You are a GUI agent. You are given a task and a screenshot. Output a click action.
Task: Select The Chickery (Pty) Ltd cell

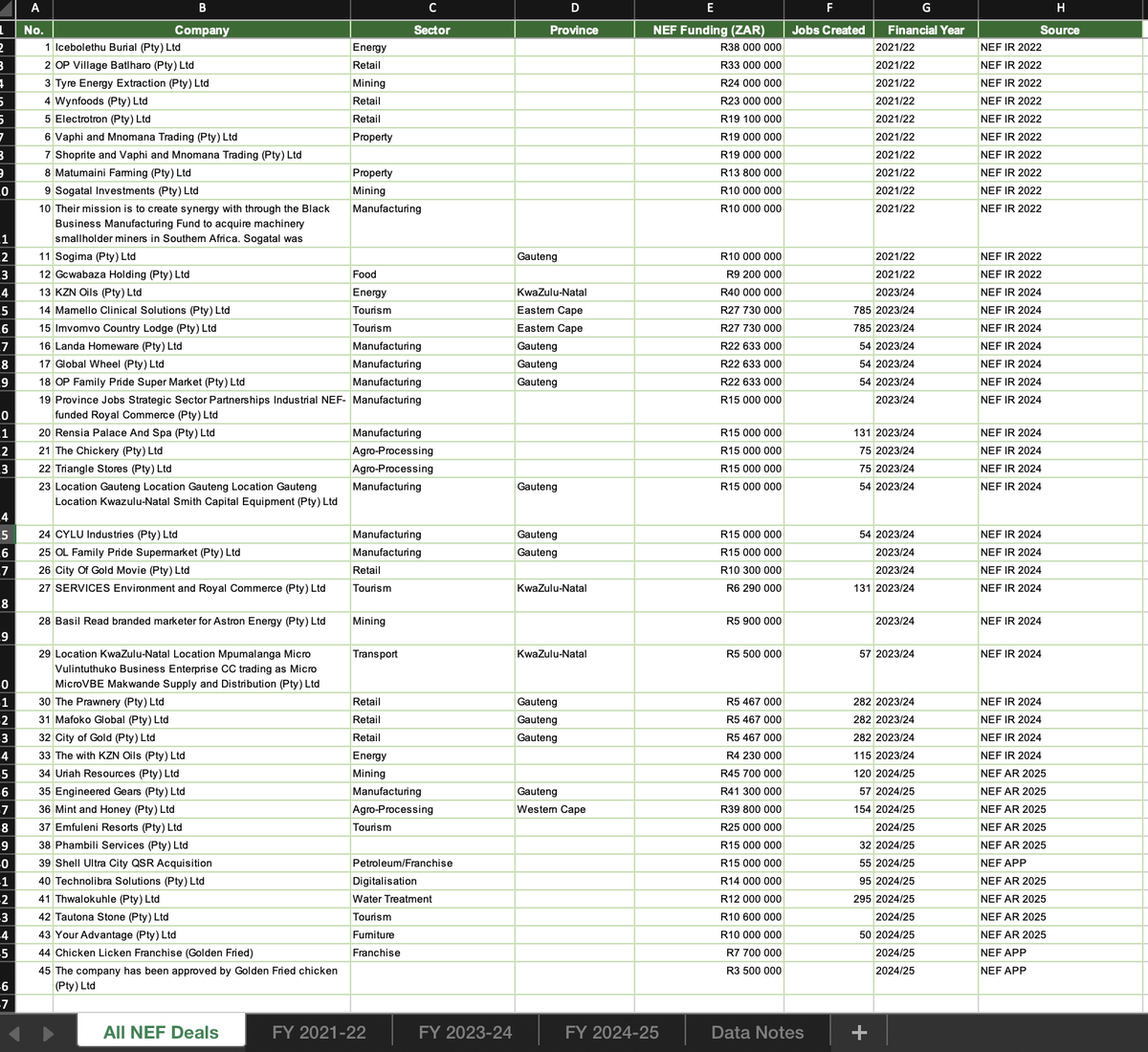click(x=202, y=450)
